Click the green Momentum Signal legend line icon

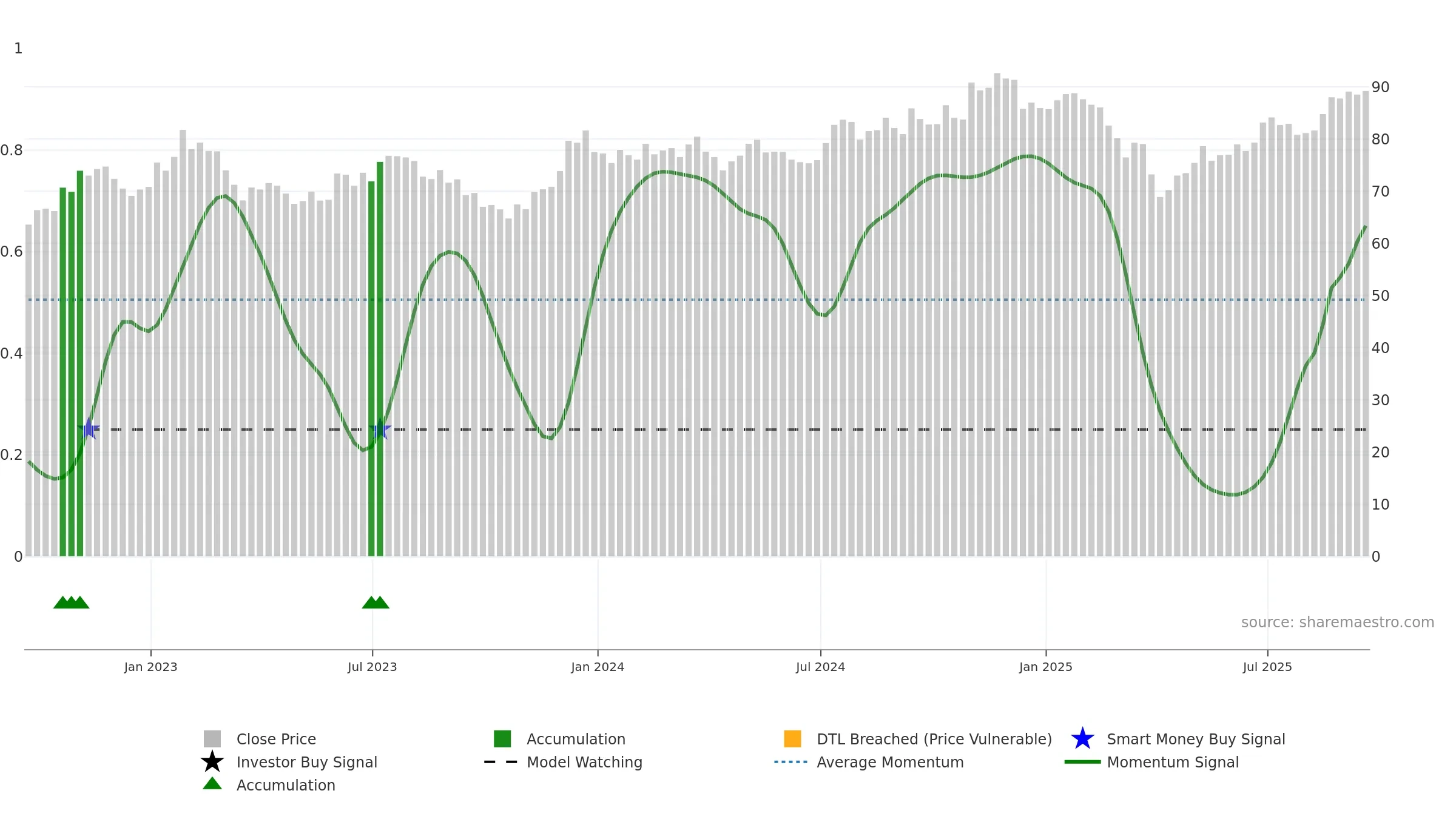click(x=1082, y=762)
